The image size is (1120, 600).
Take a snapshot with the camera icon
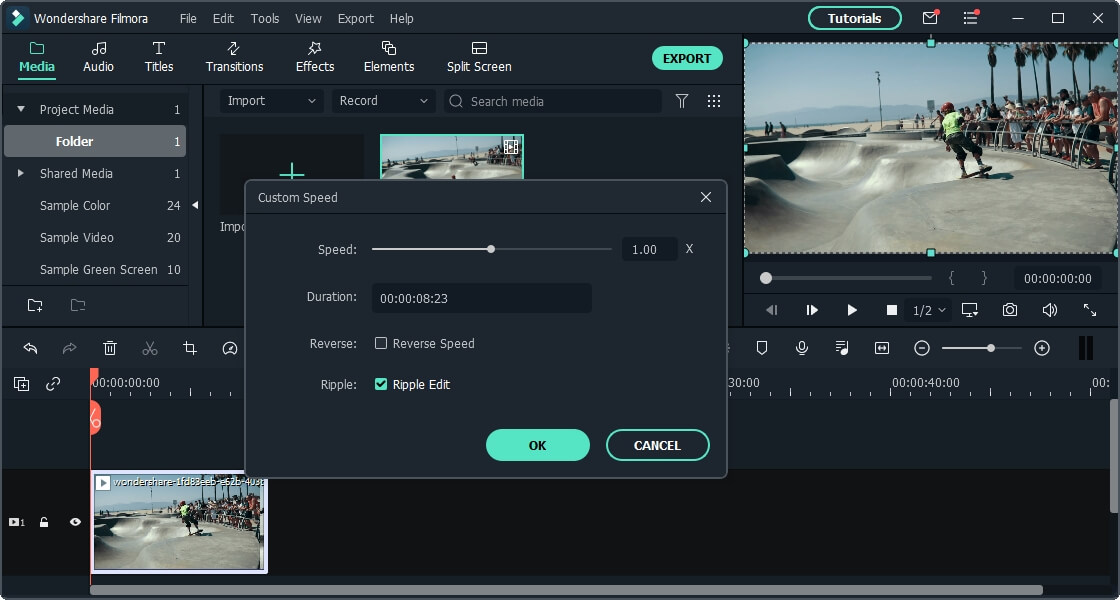pyautogui.click(x=1010, y=310)
